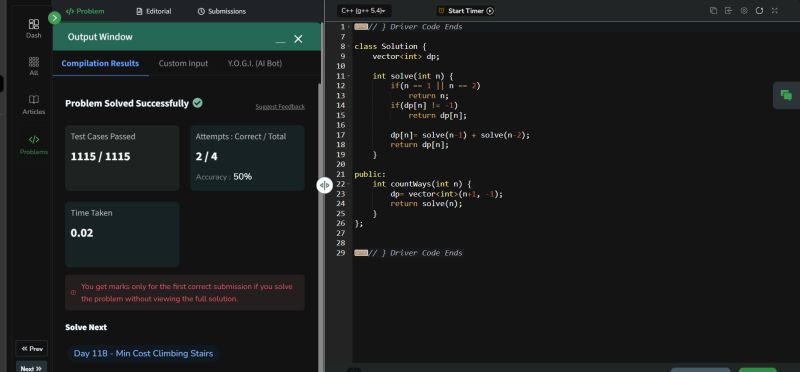
Task: Collapse the class Solution fold at line 8
Action: 350,46
